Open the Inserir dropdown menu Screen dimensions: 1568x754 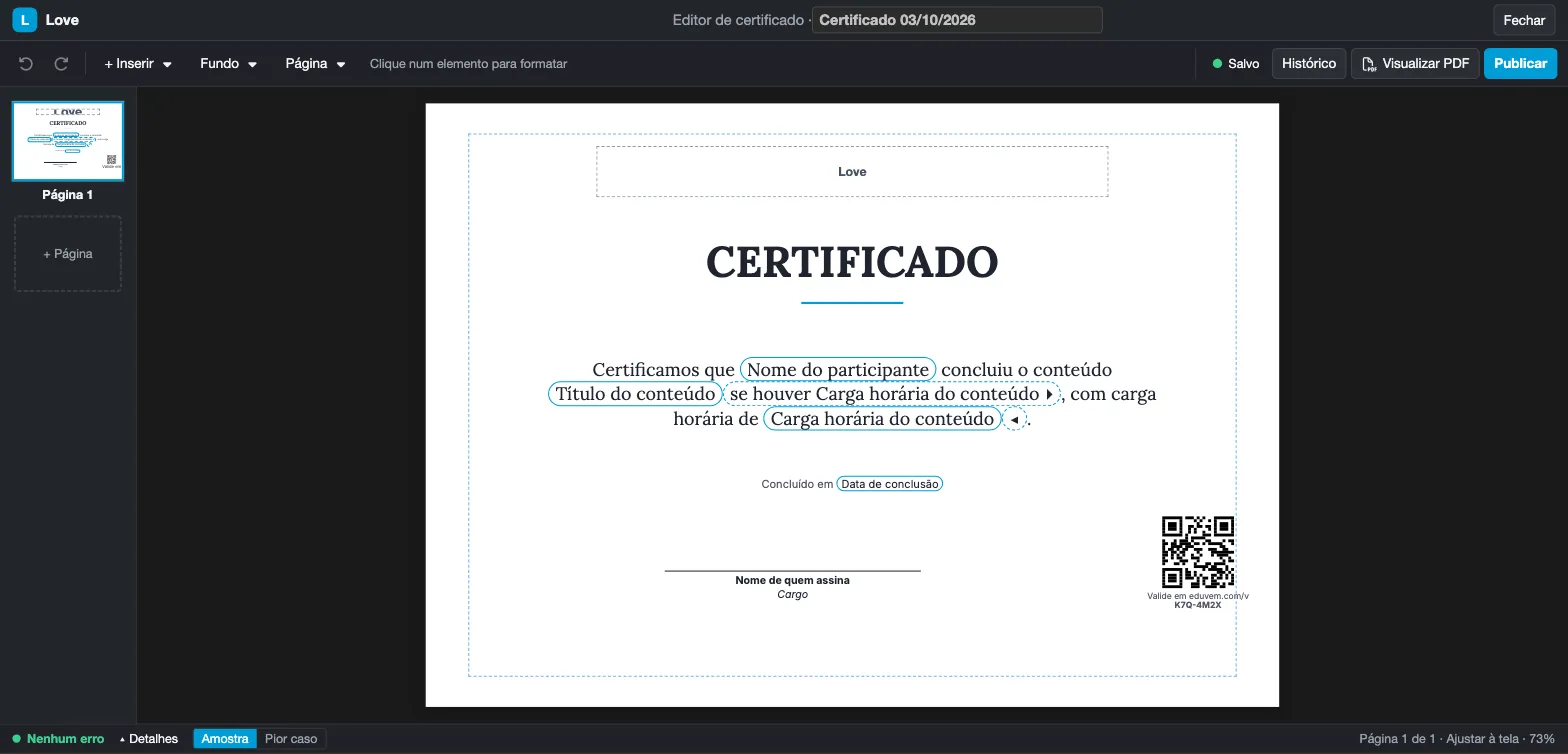coord(138,64)
